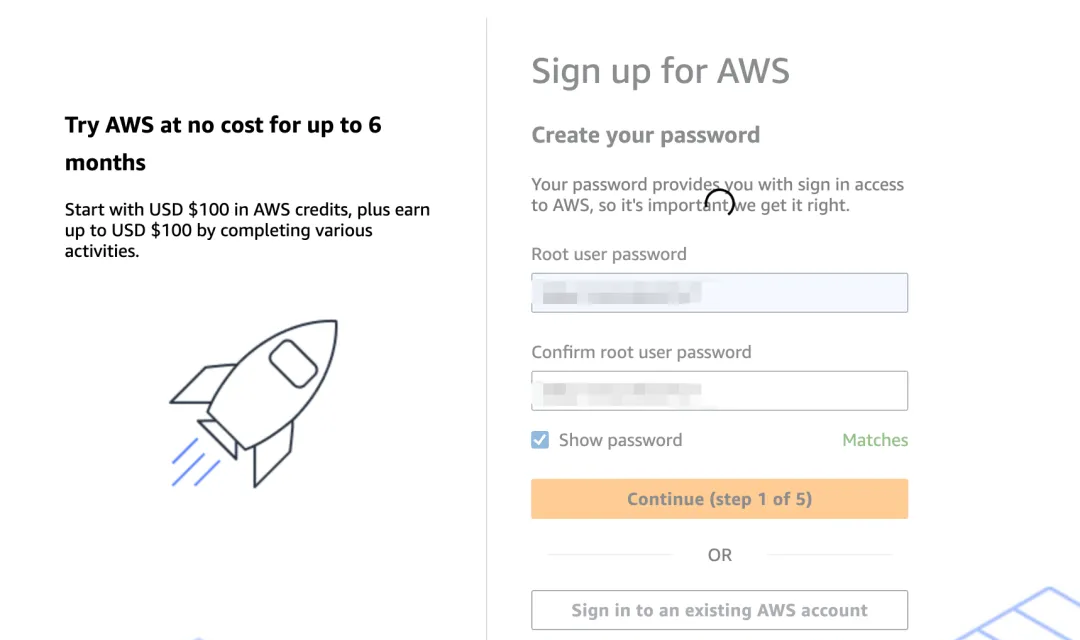
Task: Click the USD $100 credits description paragraph
Action: (x=247, y=230)
